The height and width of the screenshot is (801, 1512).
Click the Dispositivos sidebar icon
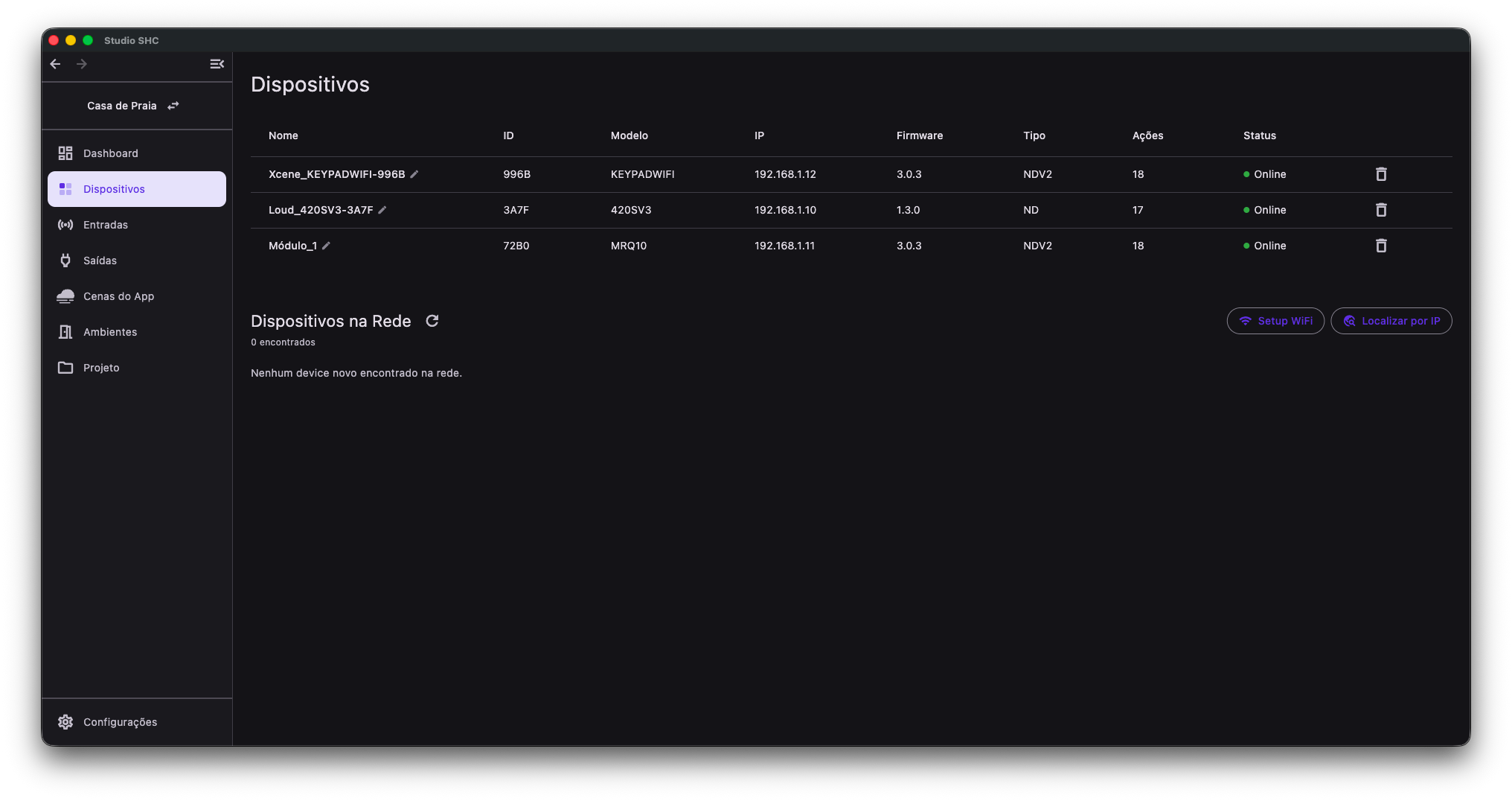click(65, 189)
